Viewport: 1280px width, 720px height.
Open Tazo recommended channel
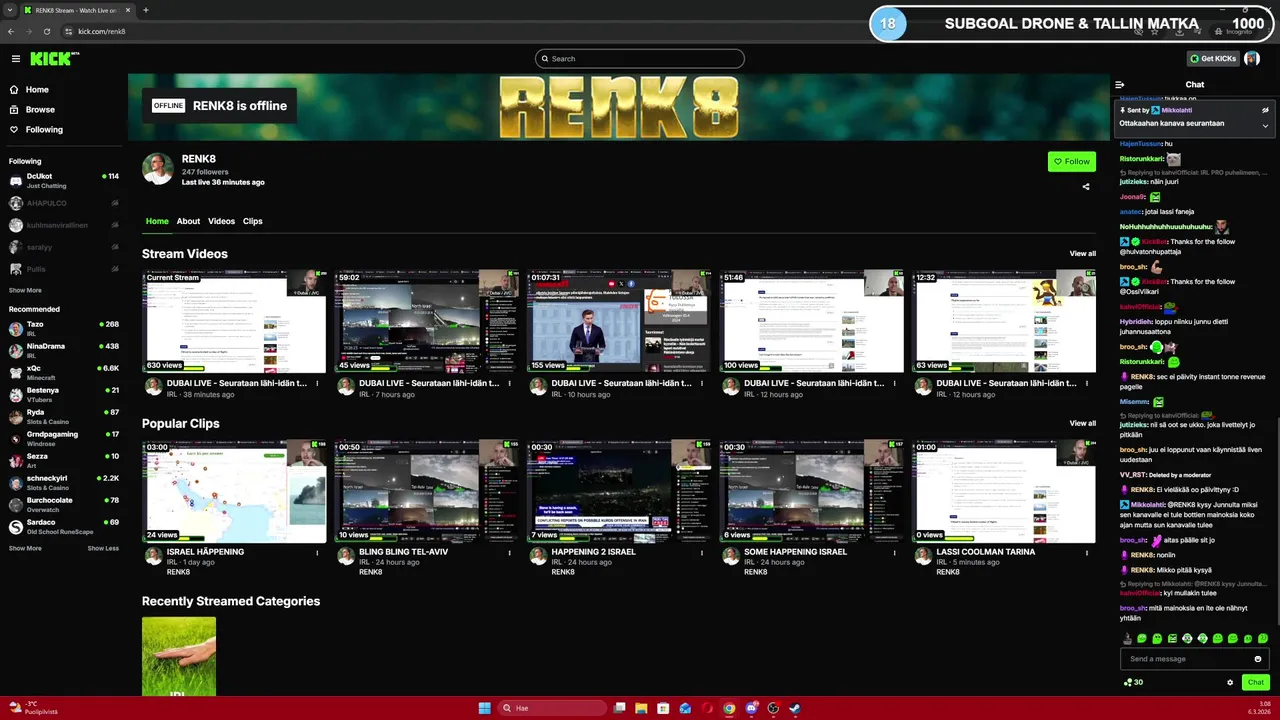click(x=64, y=329)
